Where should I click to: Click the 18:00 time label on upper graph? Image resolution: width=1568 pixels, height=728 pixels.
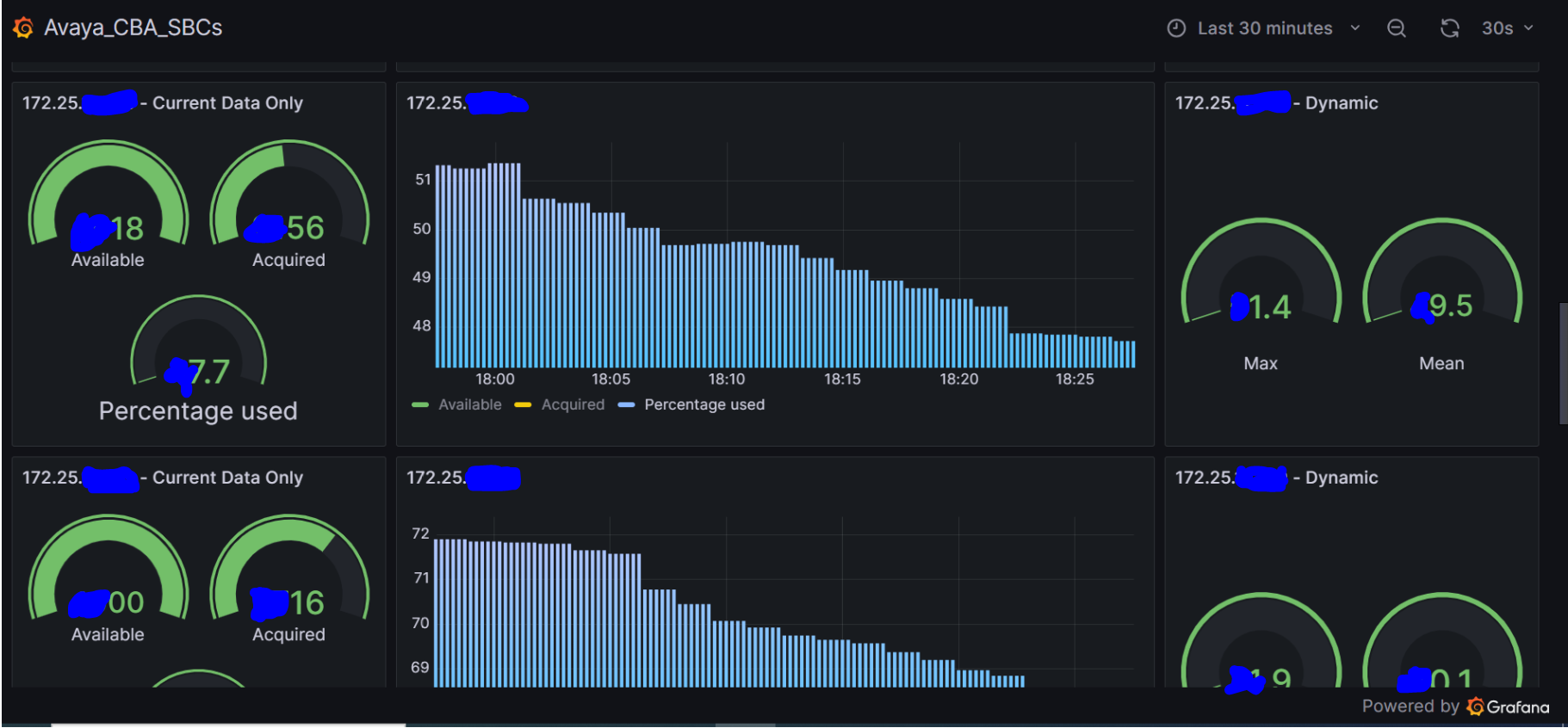(495, 379)
